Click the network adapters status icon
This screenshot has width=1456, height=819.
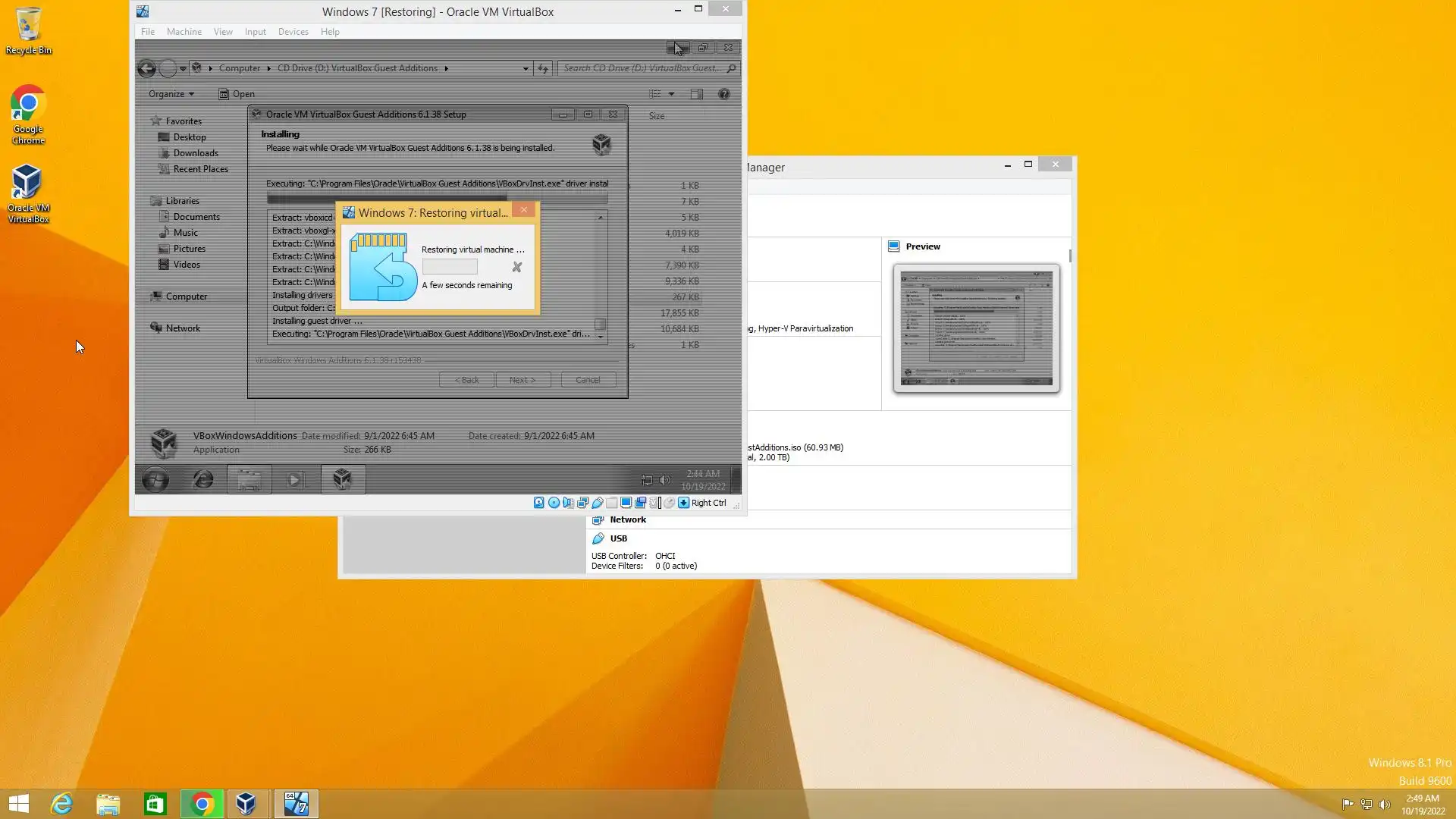(582, 503)
